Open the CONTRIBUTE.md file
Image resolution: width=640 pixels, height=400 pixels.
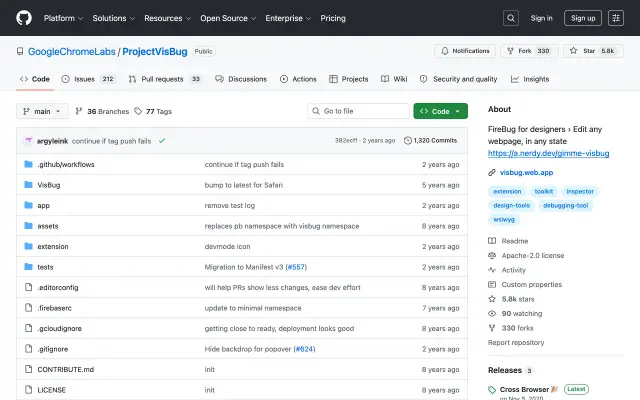click(66, 369)
